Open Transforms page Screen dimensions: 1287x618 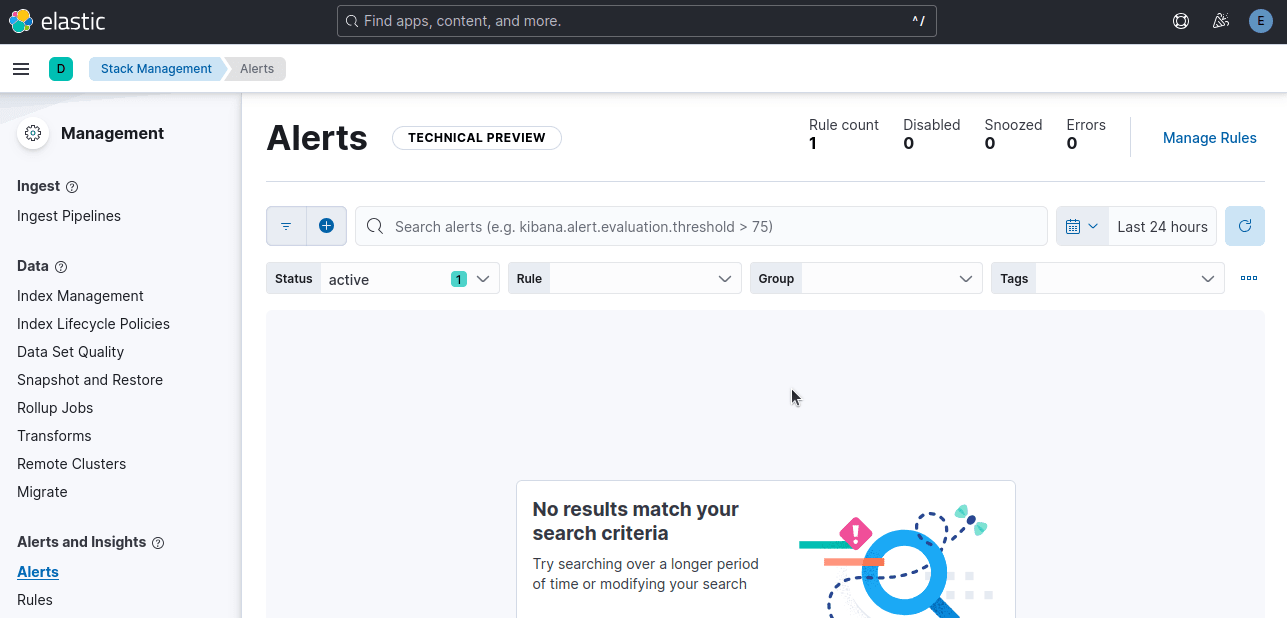point(54,436)
